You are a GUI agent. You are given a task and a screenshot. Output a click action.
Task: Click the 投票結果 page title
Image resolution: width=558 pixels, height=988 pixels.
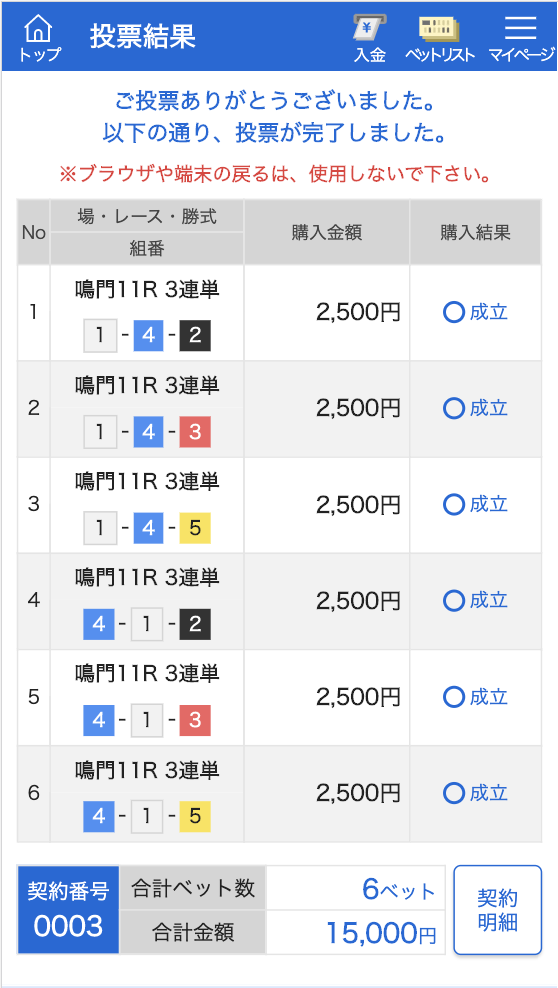142,37
